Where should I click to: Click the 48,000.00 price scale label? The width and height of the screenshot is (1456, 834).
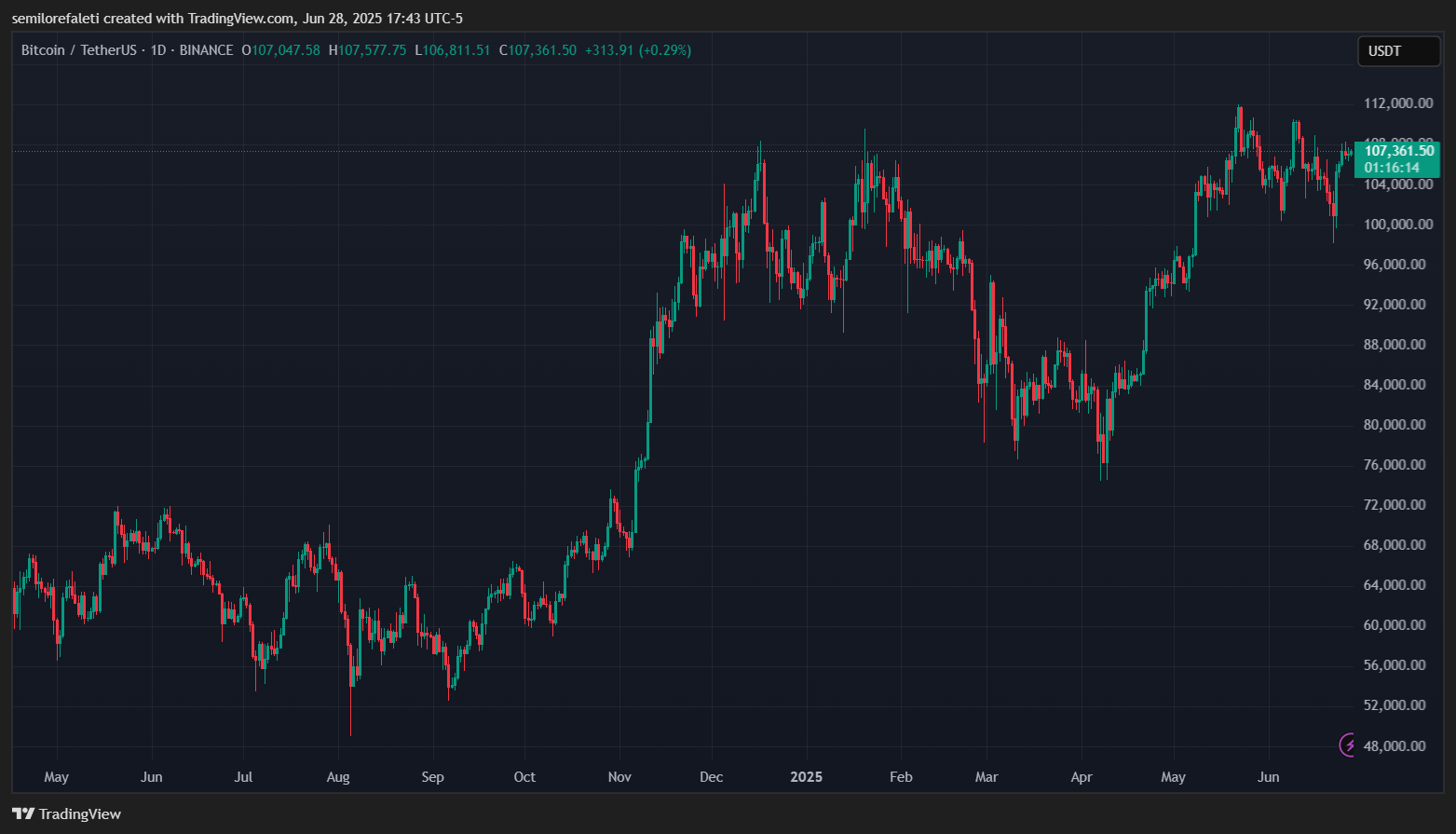coord(1395,745)
